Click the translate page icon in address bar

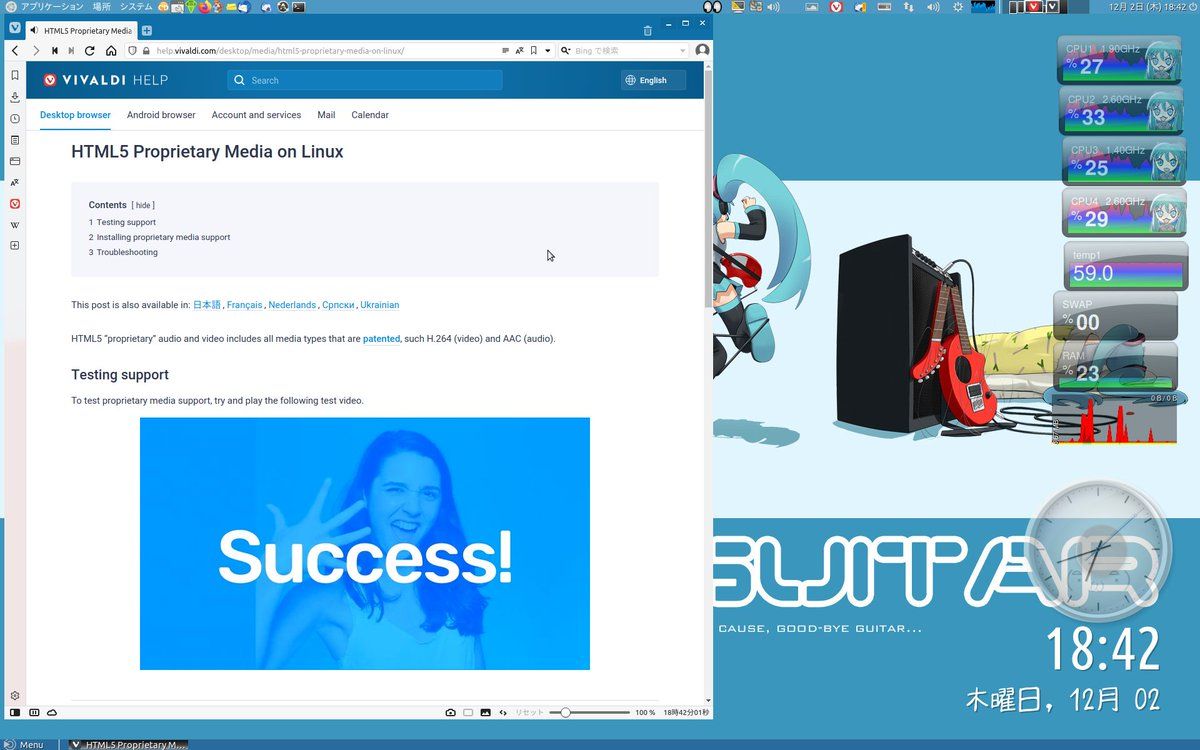coord(519,51)
